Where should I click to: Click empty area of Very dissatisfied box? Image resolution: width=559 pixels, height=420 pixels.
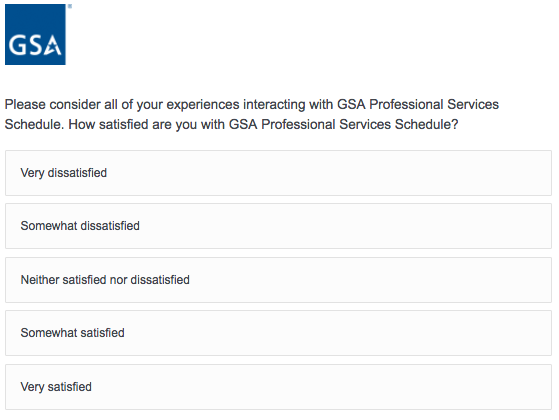(321, 173)
